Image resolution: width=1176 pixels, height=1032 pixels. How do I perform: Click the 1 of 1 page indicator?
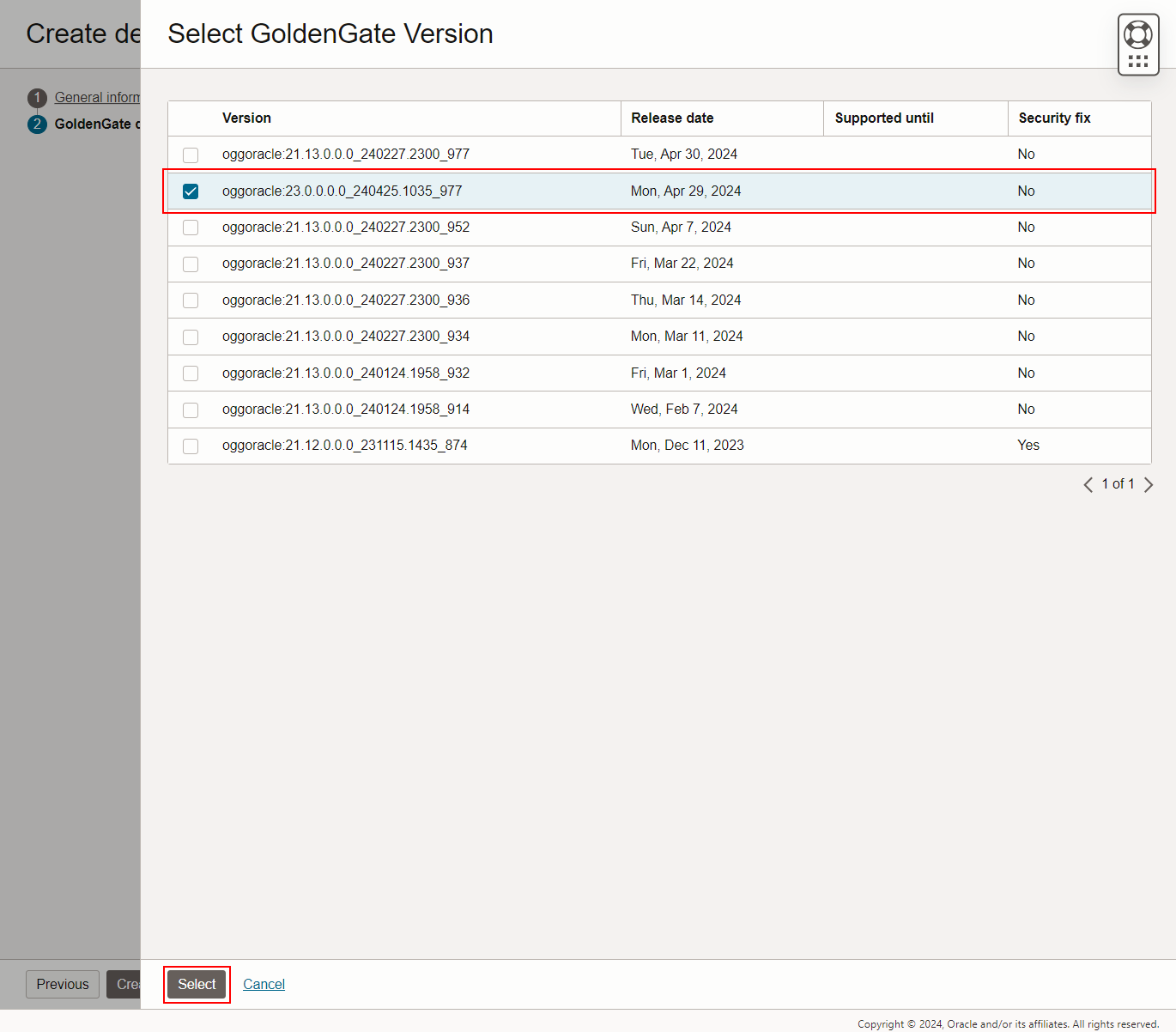pyautogui.click(x=1118, y=484)
